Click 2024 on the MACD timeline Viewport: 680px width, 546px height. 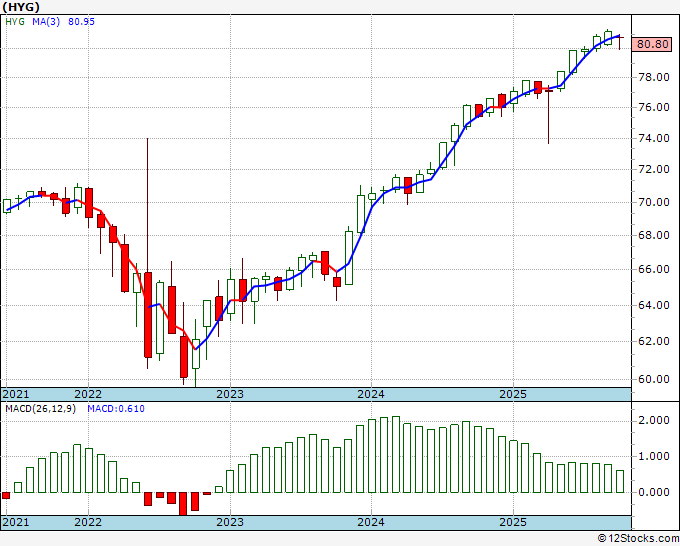tap(371, 522)
